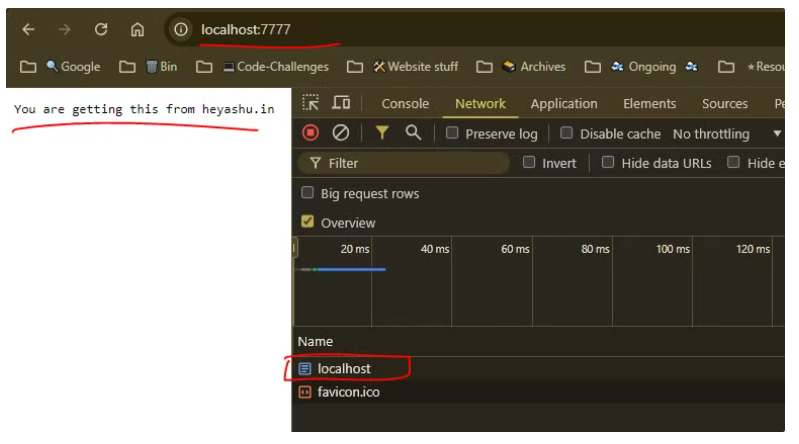Stop recording network log
Screen dimensions: 799x444
pos(310,133)
